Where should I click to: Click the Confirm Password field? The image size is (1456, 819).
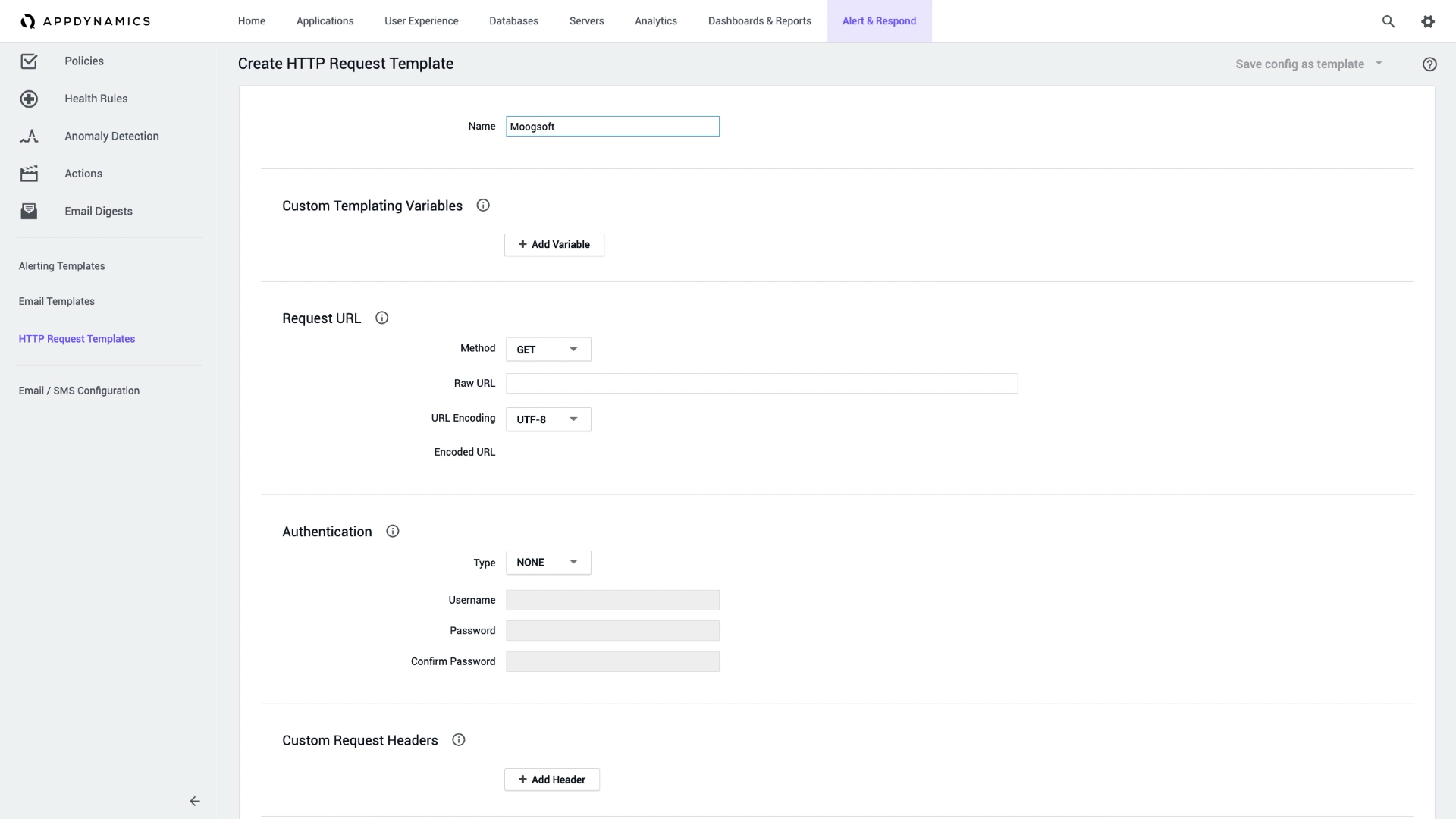point(613,662)
